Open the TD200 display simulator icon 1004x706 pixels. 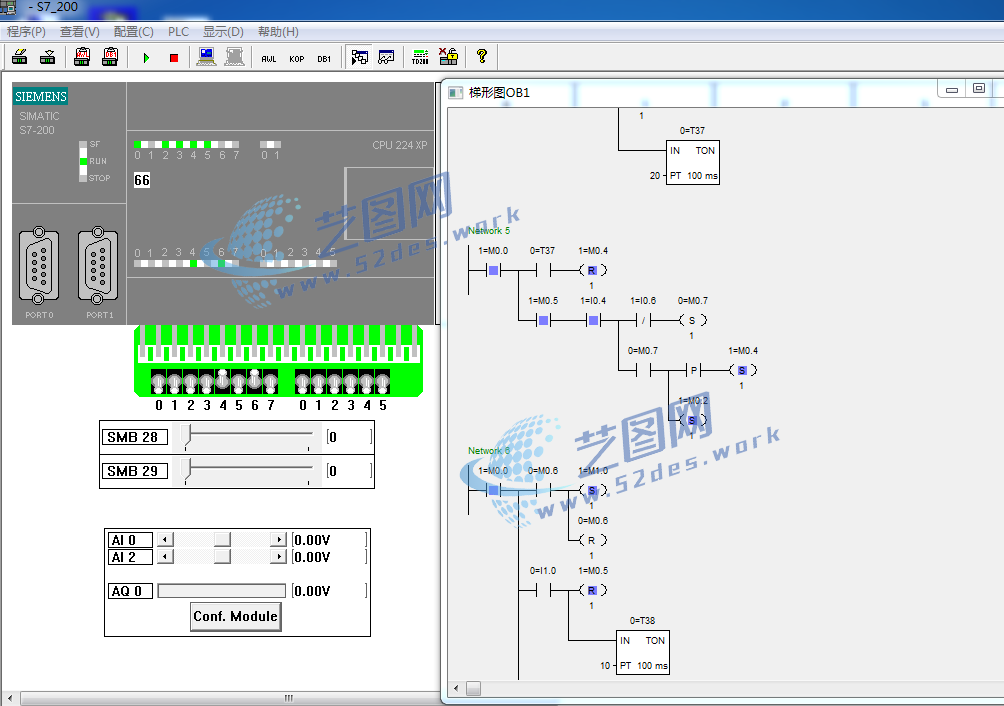click(x=420, y=58)
